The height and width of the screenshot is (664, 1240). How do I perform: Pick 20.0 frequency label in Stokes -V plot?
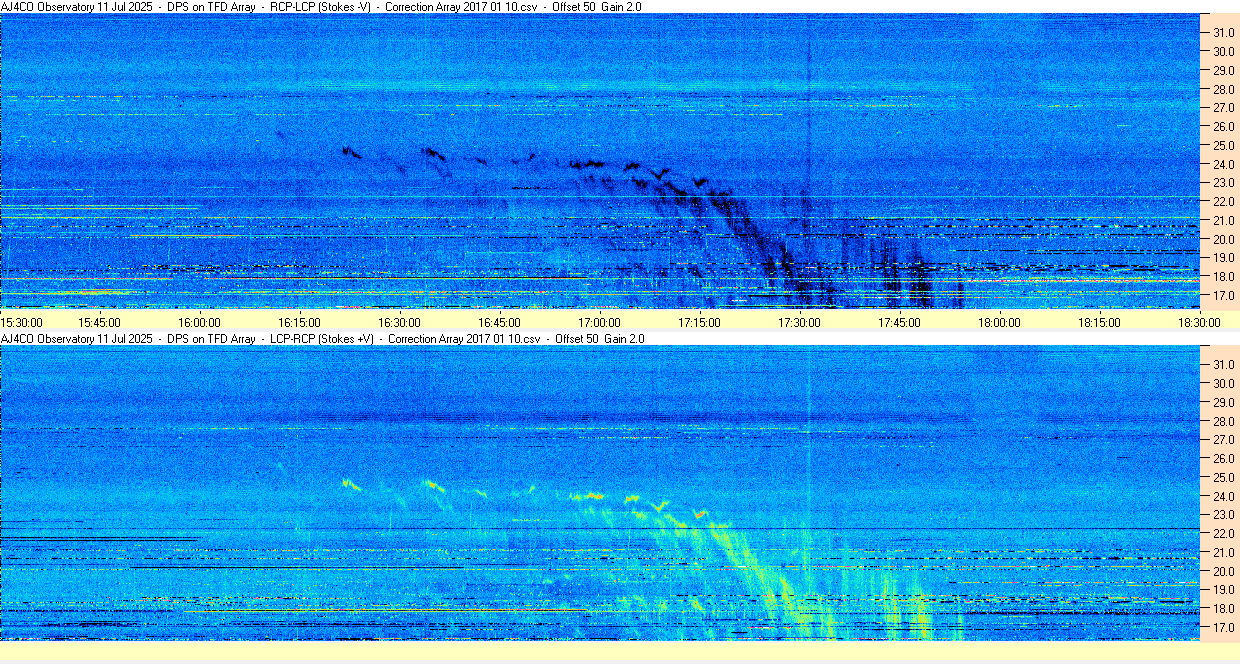coord(1223,240)
